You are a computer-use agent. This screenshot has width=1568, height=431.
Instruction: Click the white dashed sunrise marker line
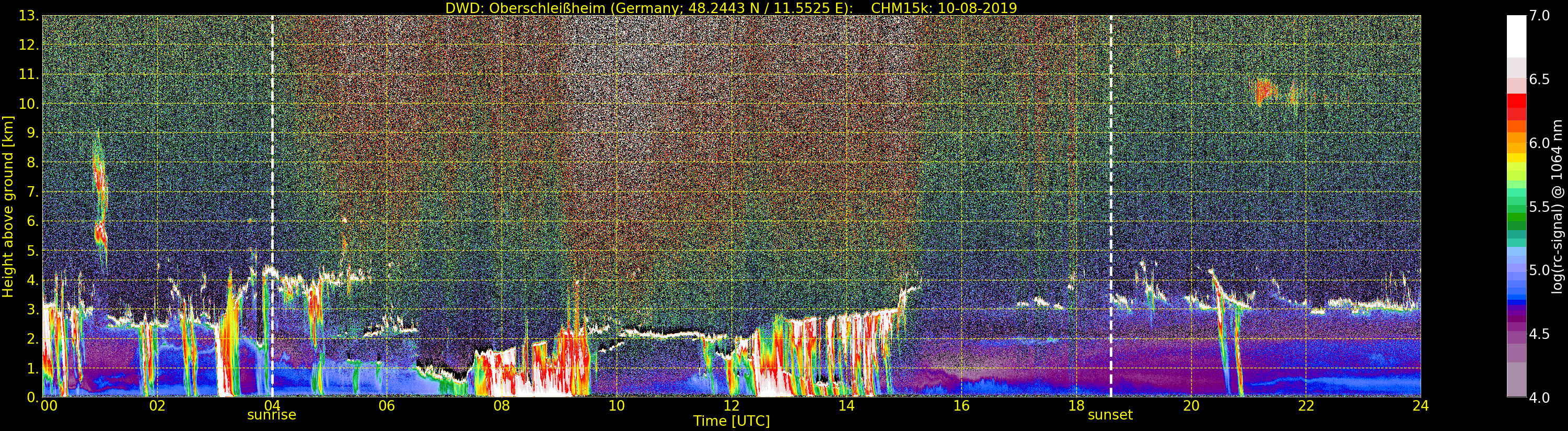[272, 206]
